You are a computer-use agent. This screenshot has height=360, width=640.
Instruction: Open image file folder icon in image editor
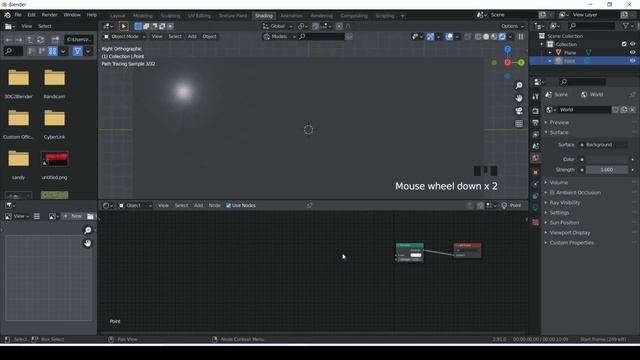coord(90,216)
